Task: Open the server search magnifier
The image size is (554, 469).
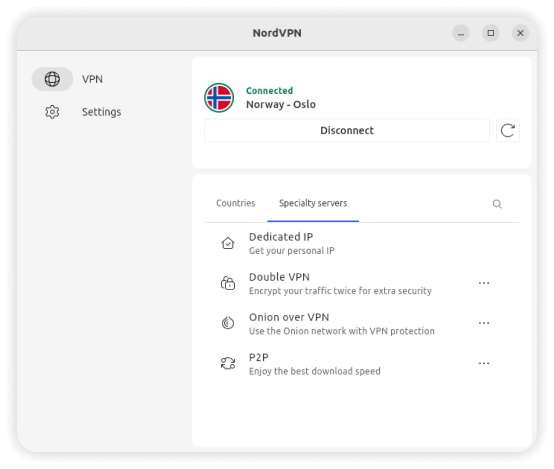Action: [497, 204]
